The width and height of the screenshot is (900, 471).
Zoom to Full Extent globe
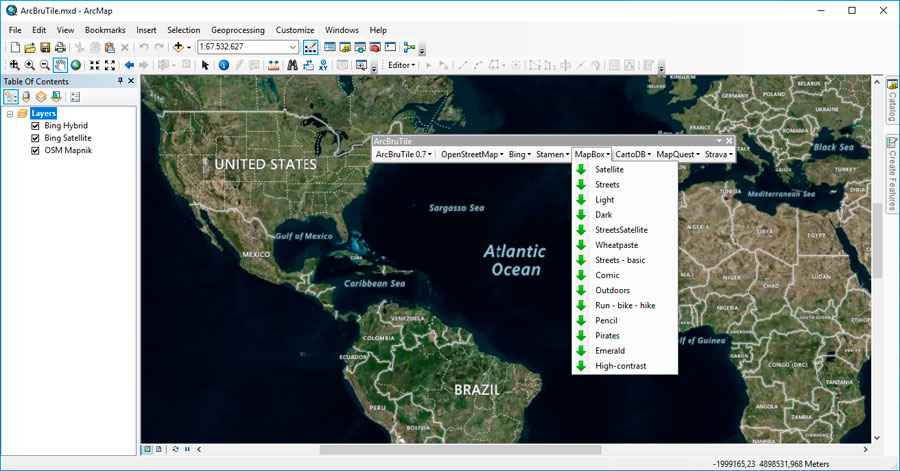click(75, 65)
